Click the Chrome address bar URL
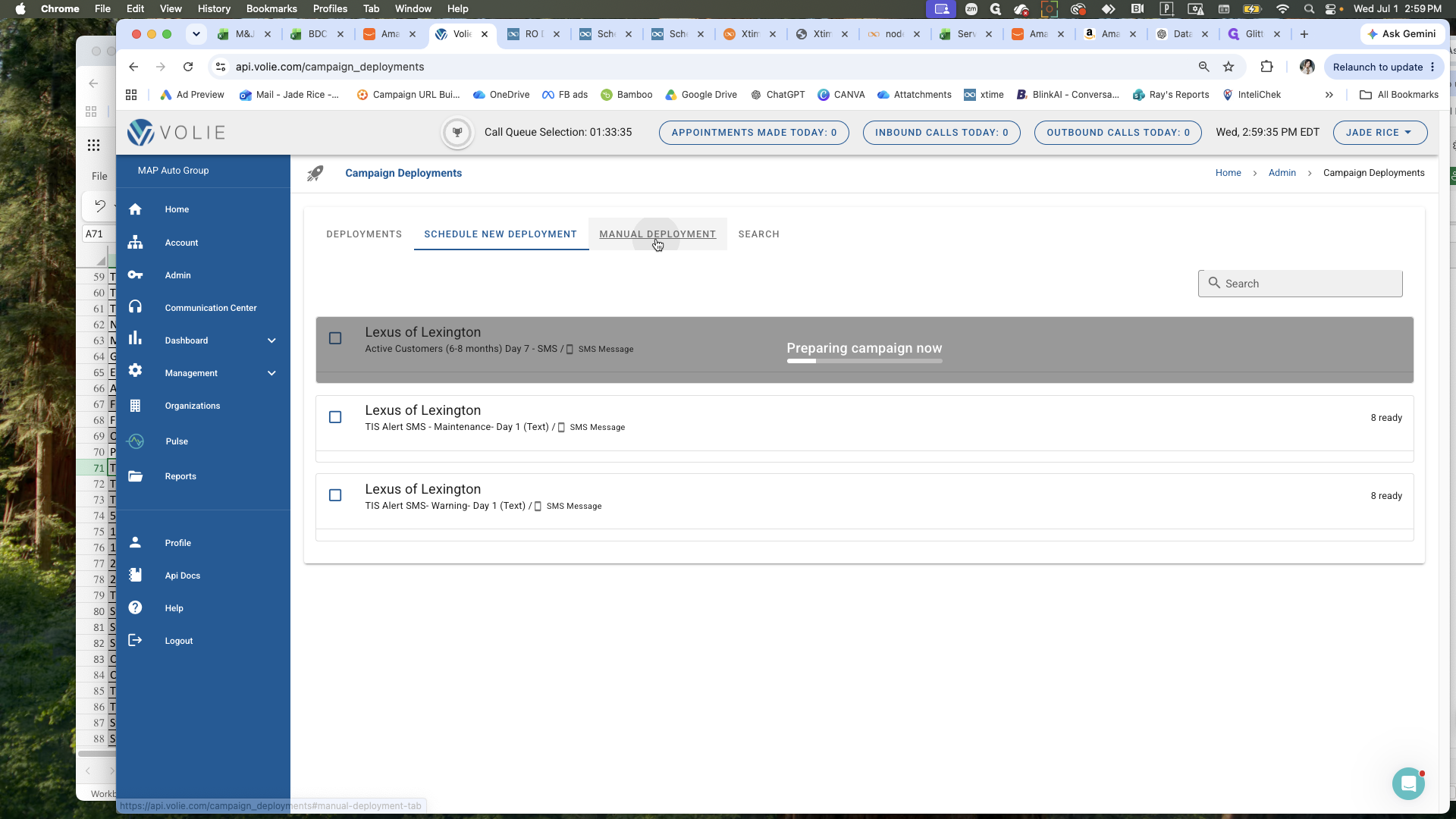This screenshot has height=819, width=1456. pyautogui.click(x=330, y=67)
